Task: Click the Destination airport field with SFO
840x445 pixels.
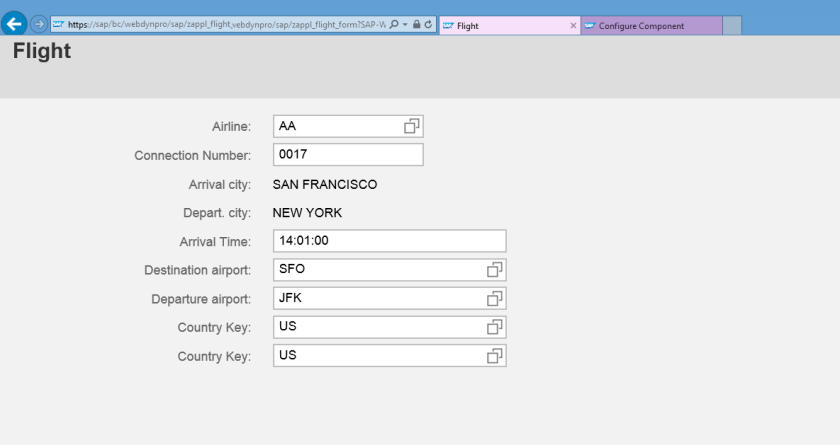Action: coord(389,270)
